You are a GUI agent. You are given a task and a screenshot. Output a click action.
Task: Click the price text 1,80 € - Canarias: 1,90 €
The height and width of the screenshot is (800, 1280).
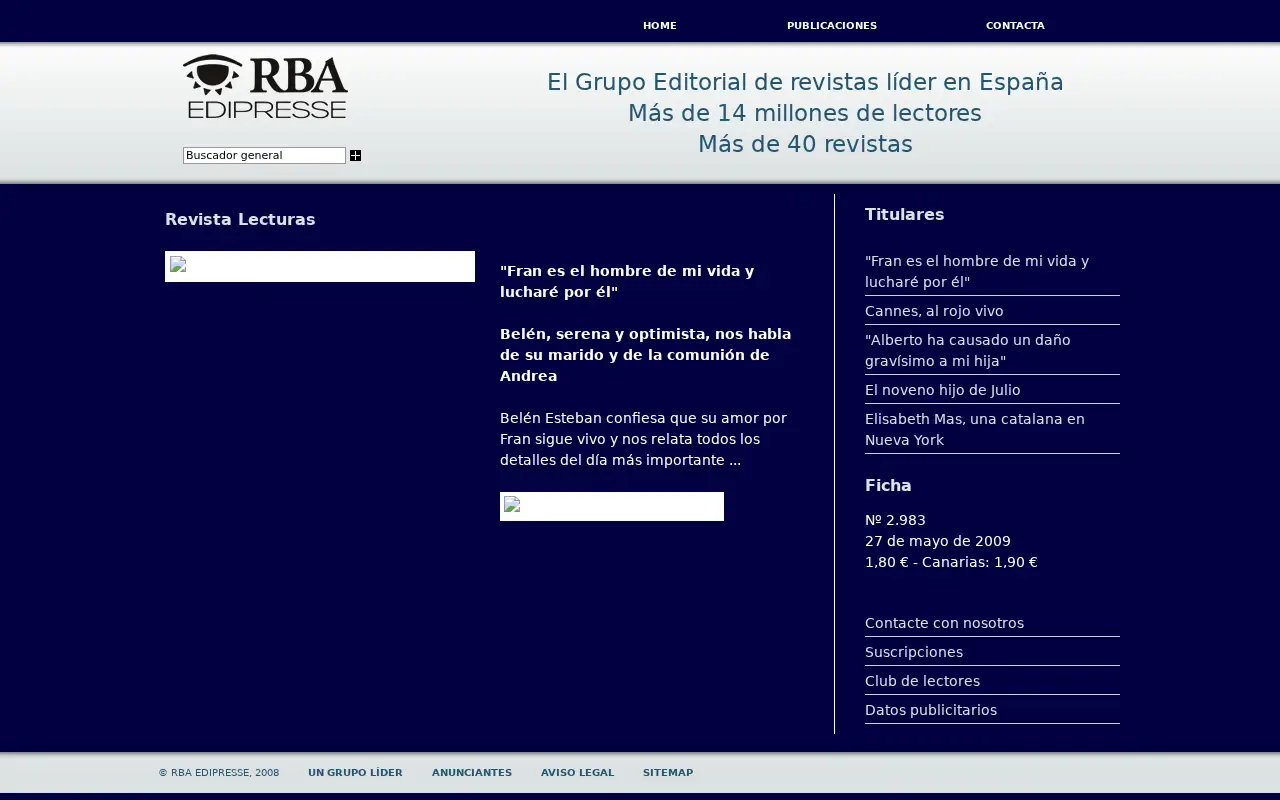[951, 562]
